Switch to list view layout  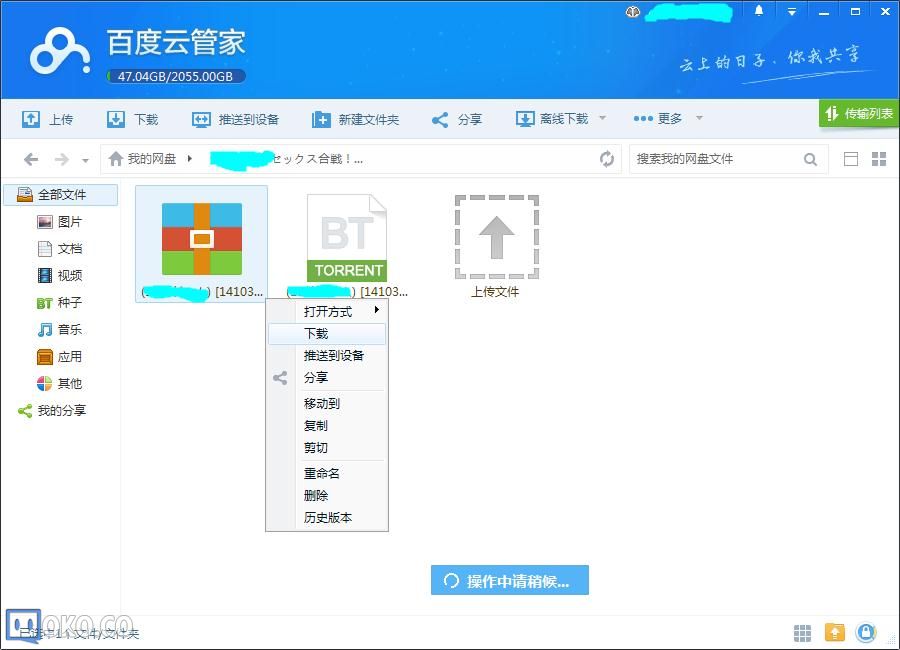pyautogui.click(x=851, y=159)
